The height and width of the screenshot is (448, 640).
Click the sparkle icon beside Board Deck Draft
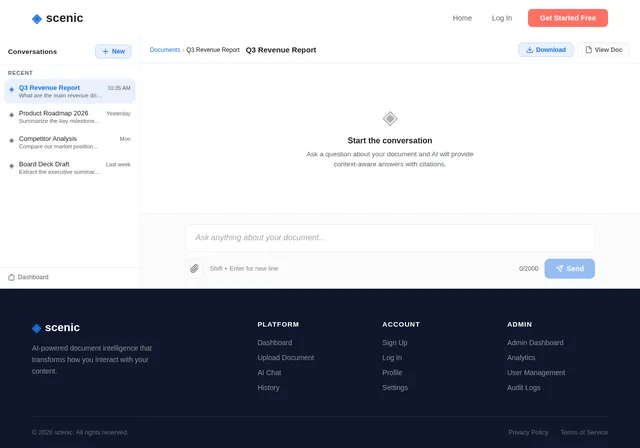[11, 166]
